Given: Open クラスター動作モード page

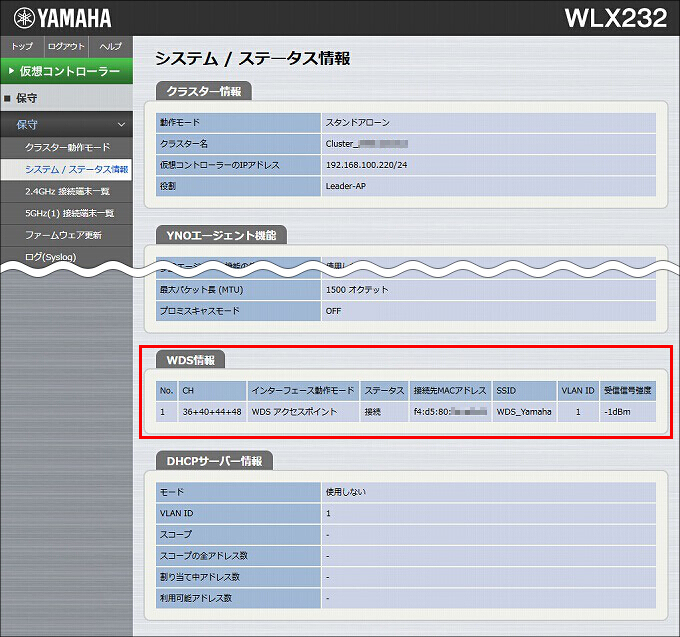Looking at the screenshot, I should click(67, 147).
